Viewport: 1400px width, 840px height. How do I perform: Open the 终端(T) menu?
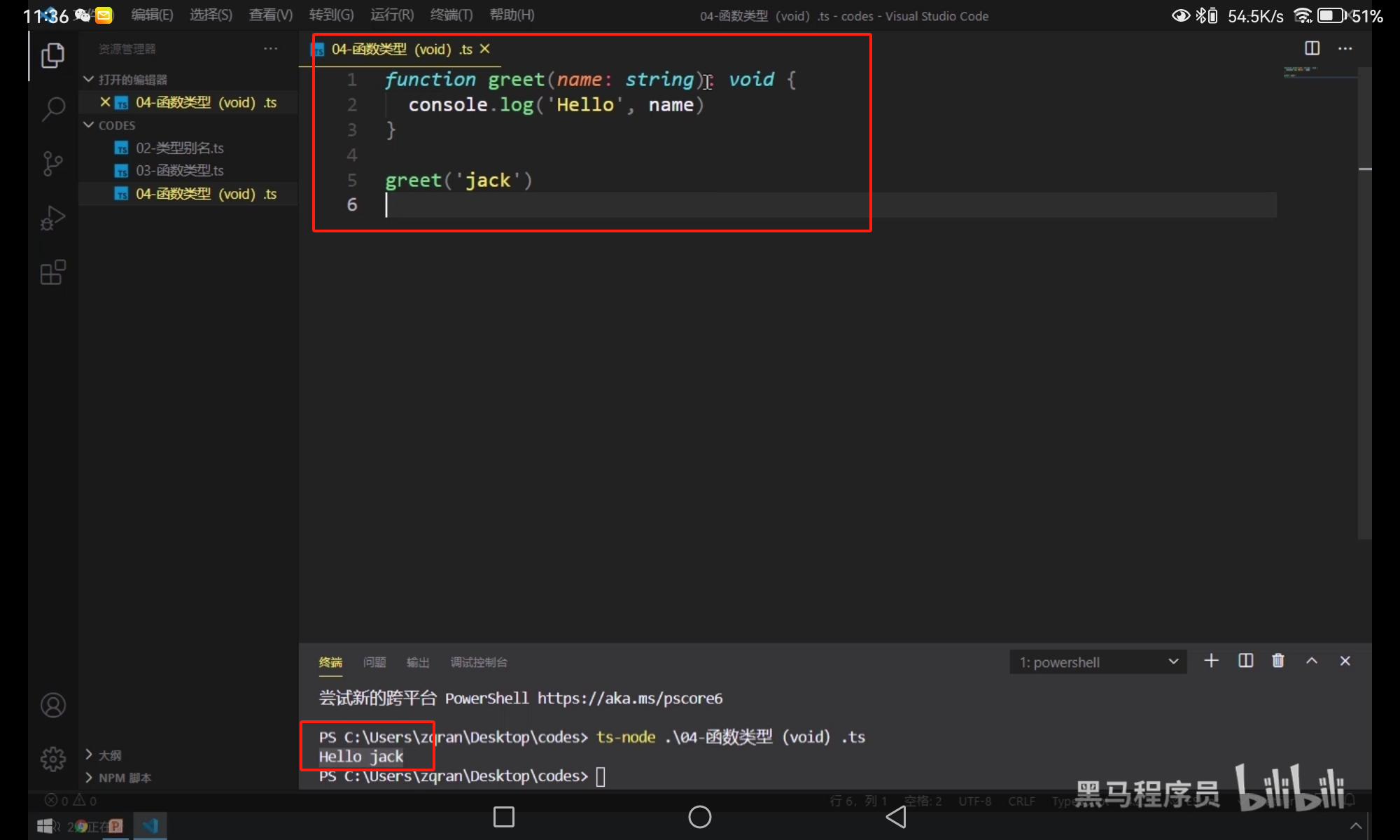(x=451, y=15)
